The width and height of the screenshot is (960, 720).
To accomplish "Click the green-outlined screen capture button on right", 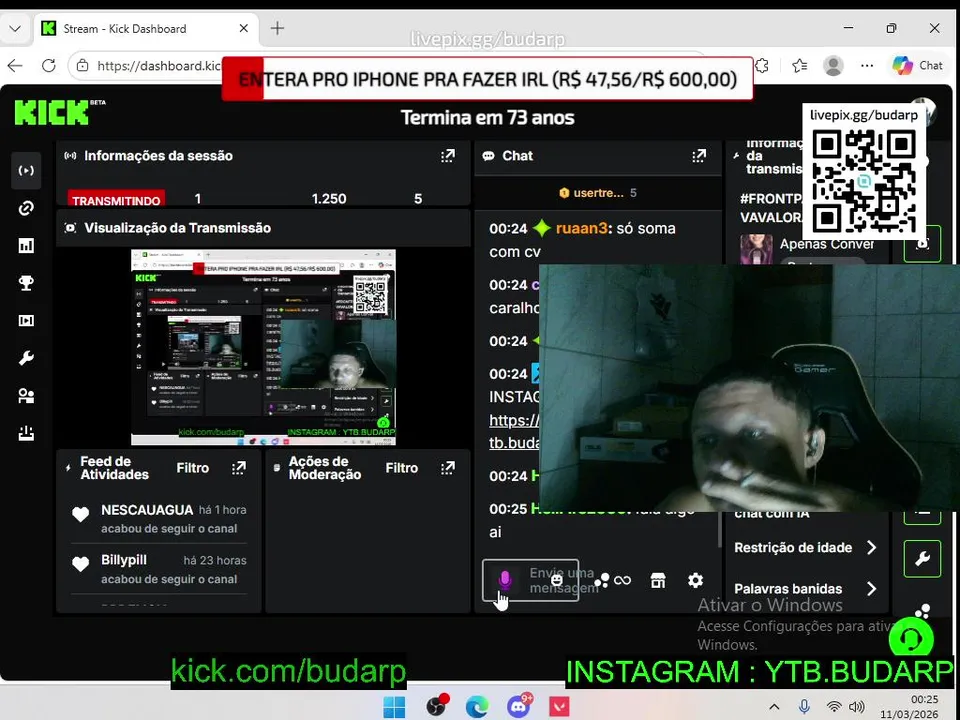I will [922, 244].
